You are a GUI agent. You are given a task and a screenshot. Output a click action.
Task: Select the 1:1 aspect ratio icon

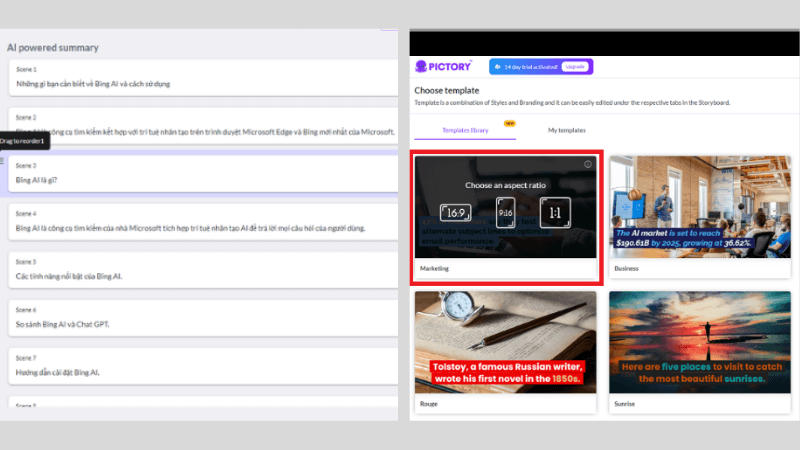pos(555,212)
